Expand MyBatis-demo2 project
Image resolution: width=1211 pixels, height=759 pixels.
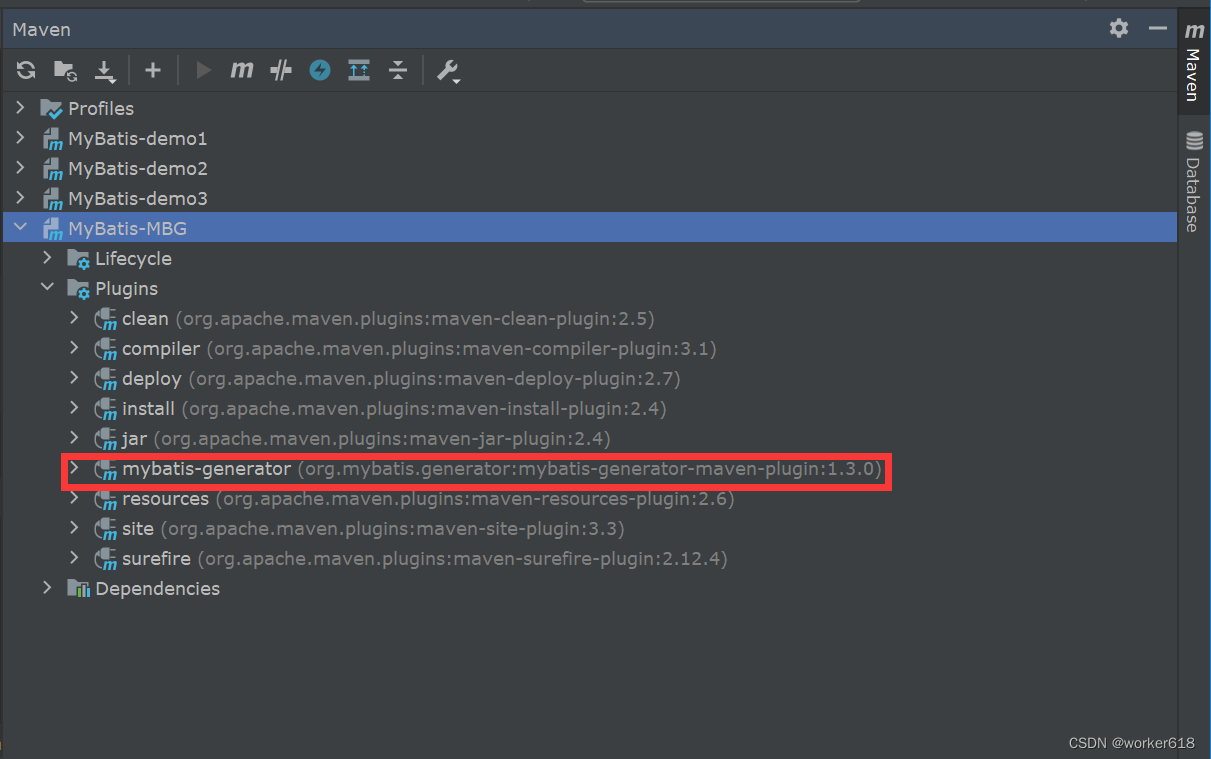[20, 168]
